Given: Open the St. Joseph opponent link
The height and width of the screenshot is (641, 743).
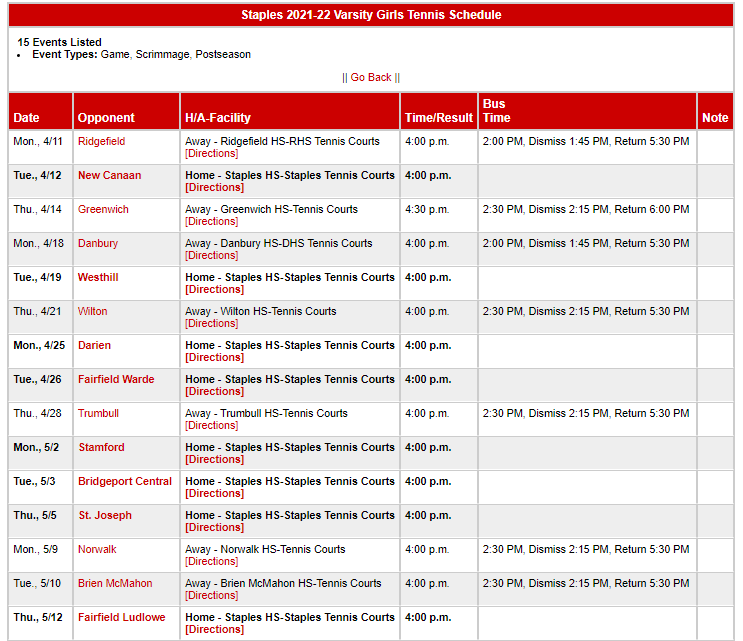Looking at the screenshot, I should tap(105, 516).
